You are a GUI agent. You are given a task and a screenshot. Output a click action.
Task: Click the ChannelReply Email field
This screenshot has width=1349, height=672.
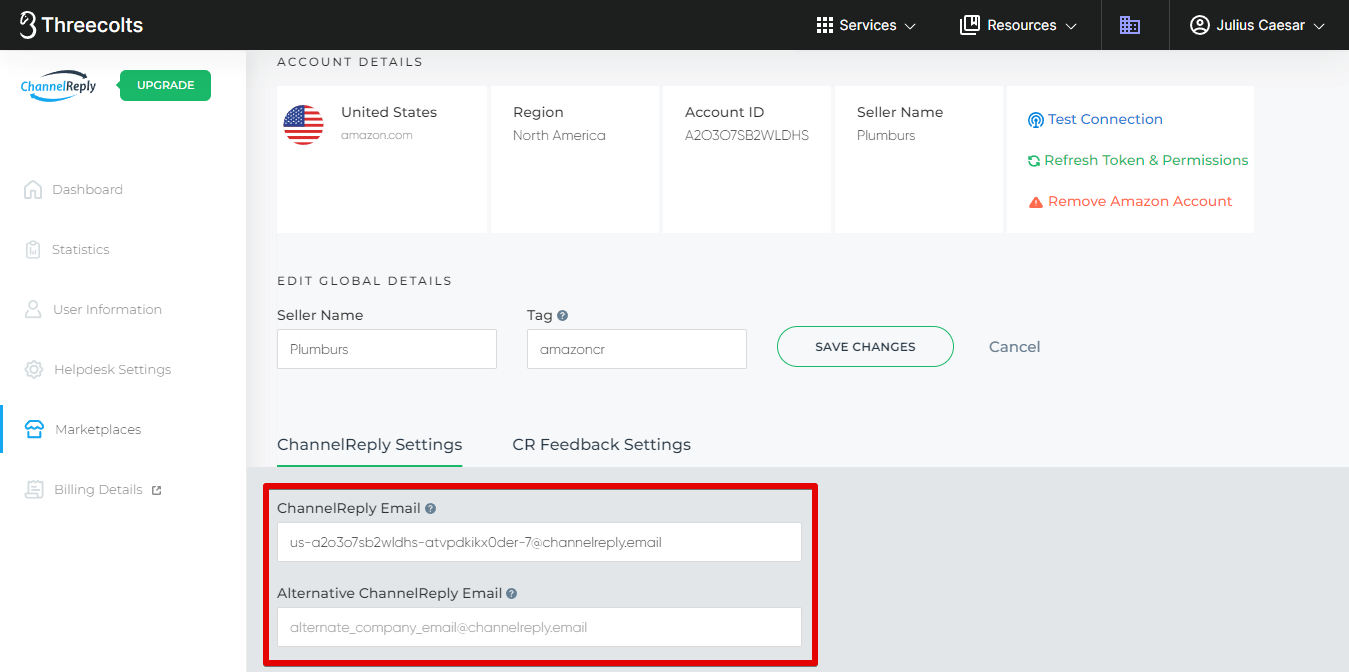point(539,542)
